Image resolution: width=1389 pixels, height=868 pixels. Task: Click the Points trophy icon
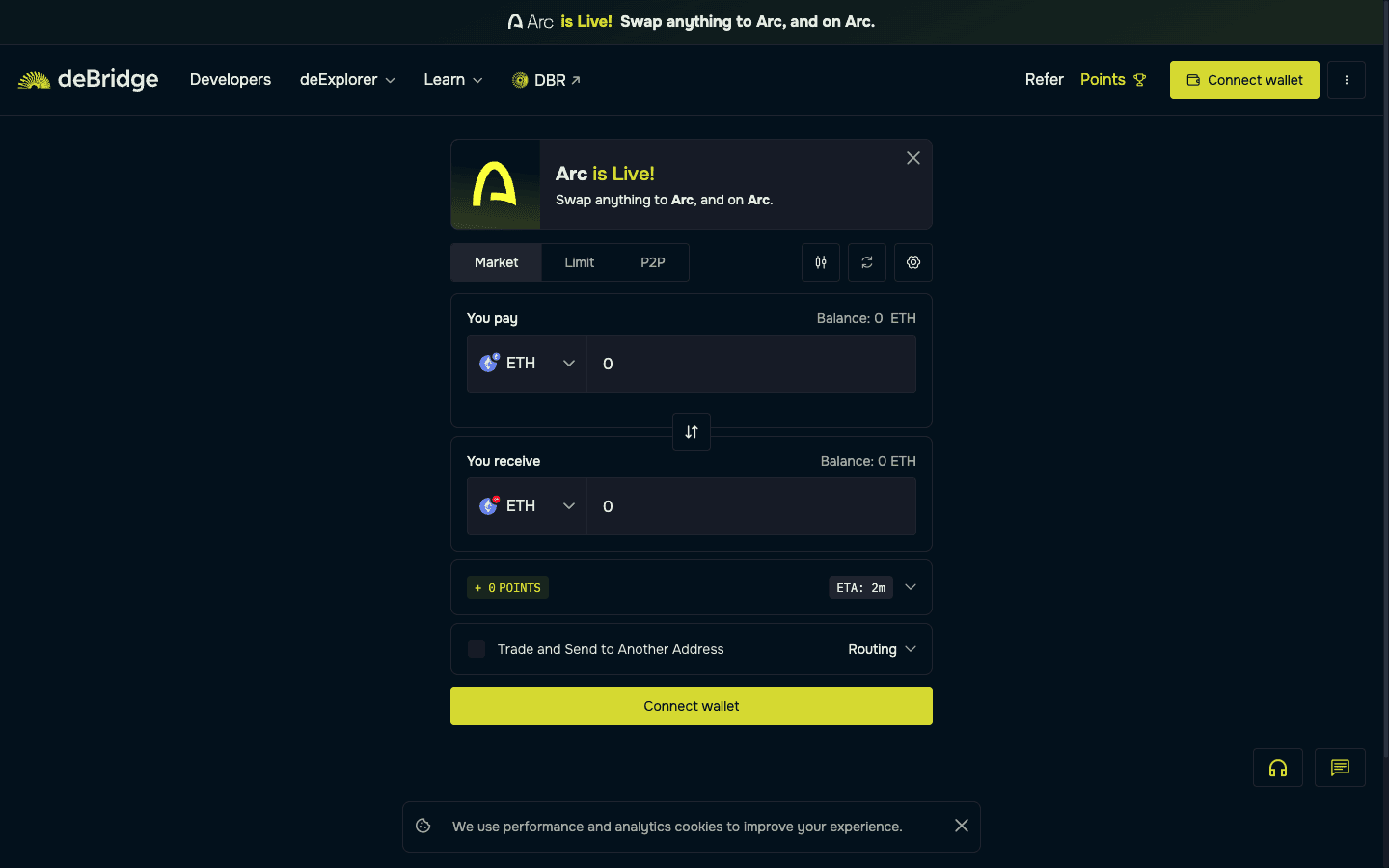click(x=1140, y=80)
